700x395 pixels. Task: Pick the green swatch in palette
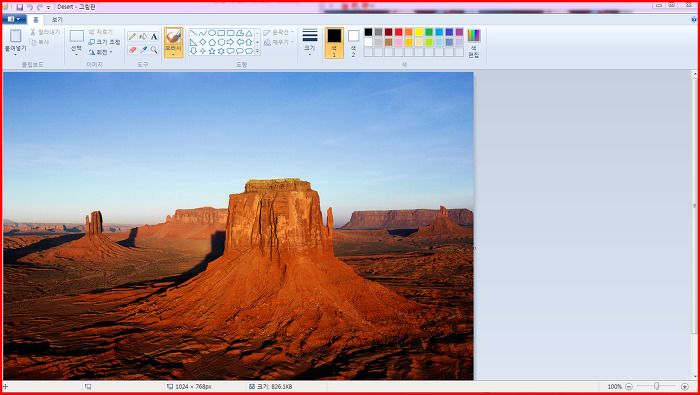click(429, 32)
